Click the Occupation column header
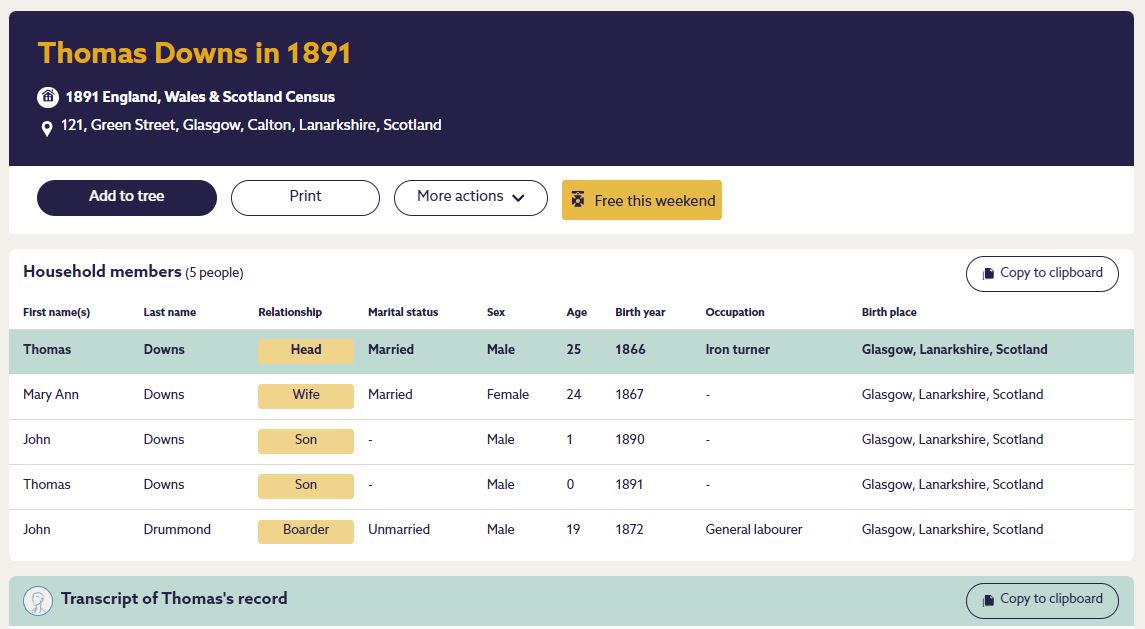The height and width of the screenshot is (629, 1145). tap(734, 312)
